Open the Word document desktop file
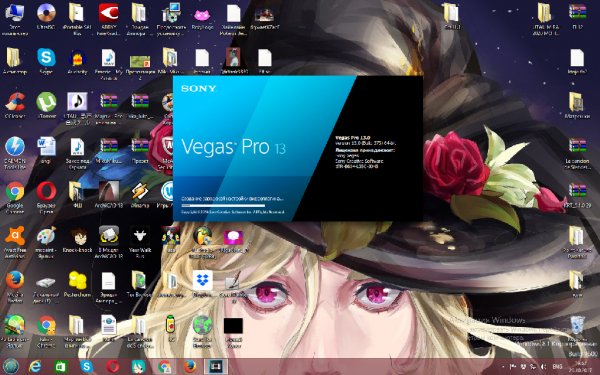The width and height of the screenshot is (600, 375). [46, 147]
